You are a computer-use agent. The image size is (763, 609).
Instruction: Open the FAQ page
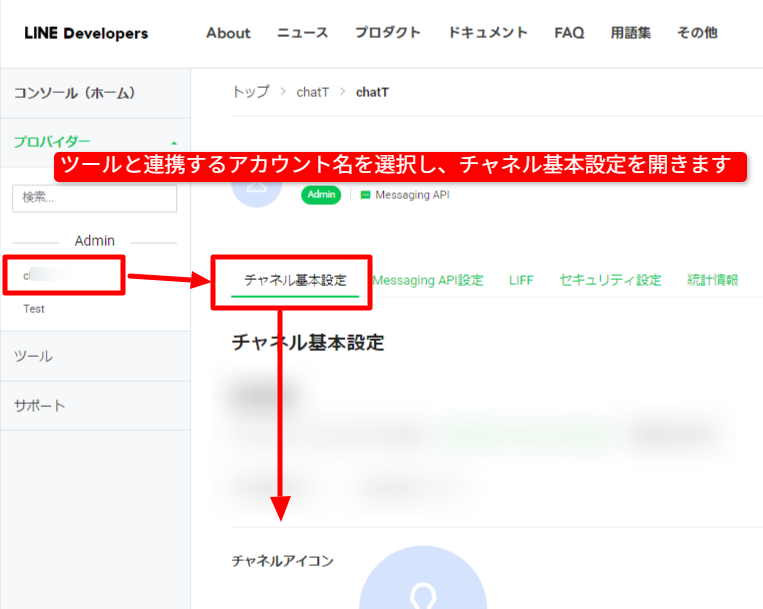click(x=569, y=33)
